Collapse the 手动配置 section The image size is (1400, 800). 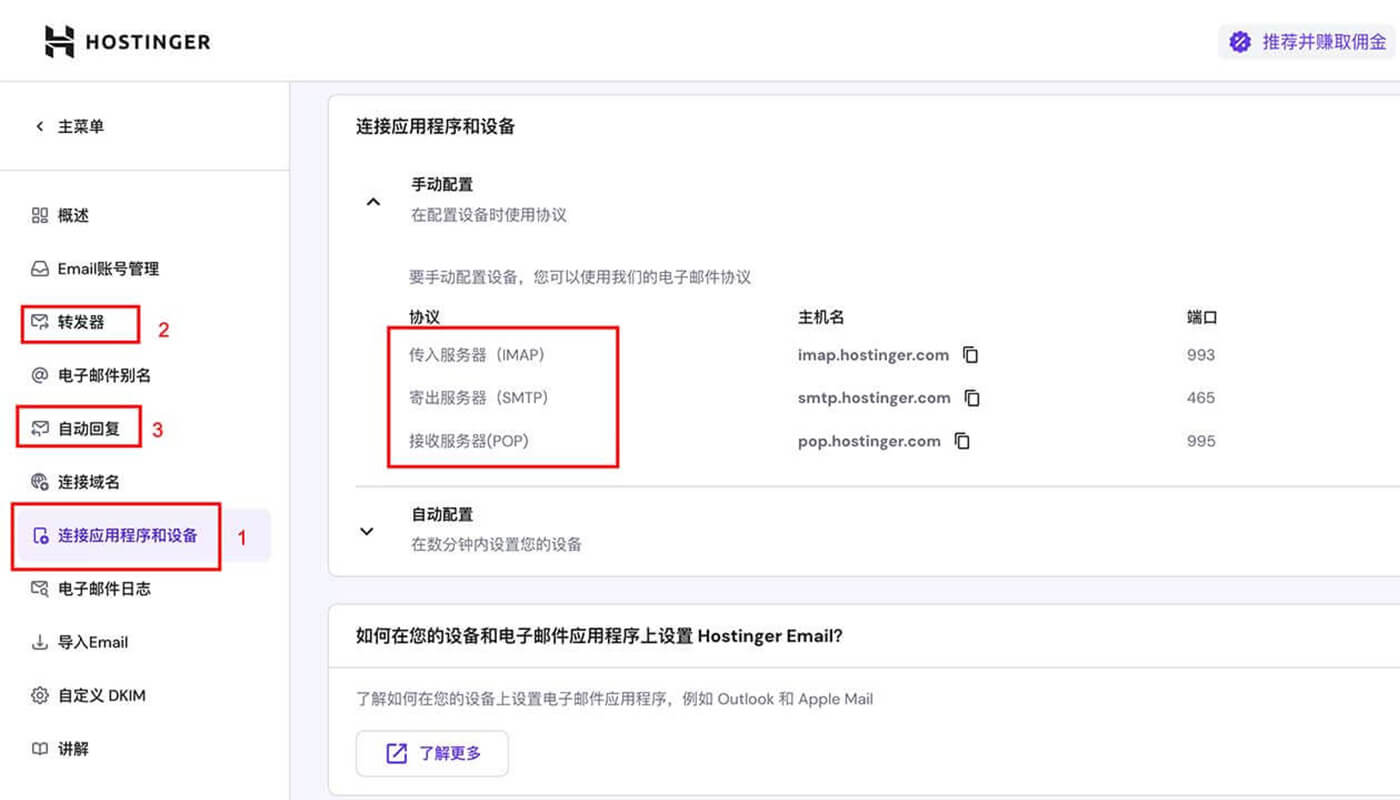(373, 201)
